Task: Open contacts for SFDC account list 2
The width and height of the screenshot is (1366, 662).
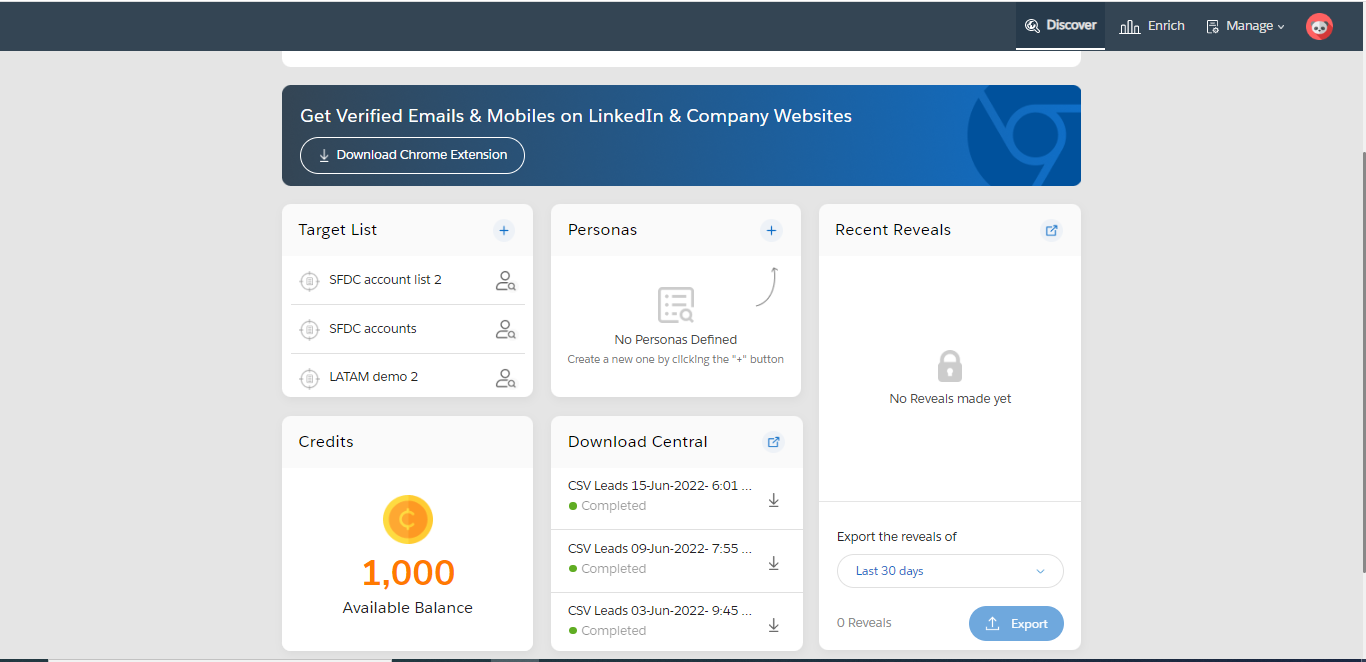Action: tap(505, 281)
